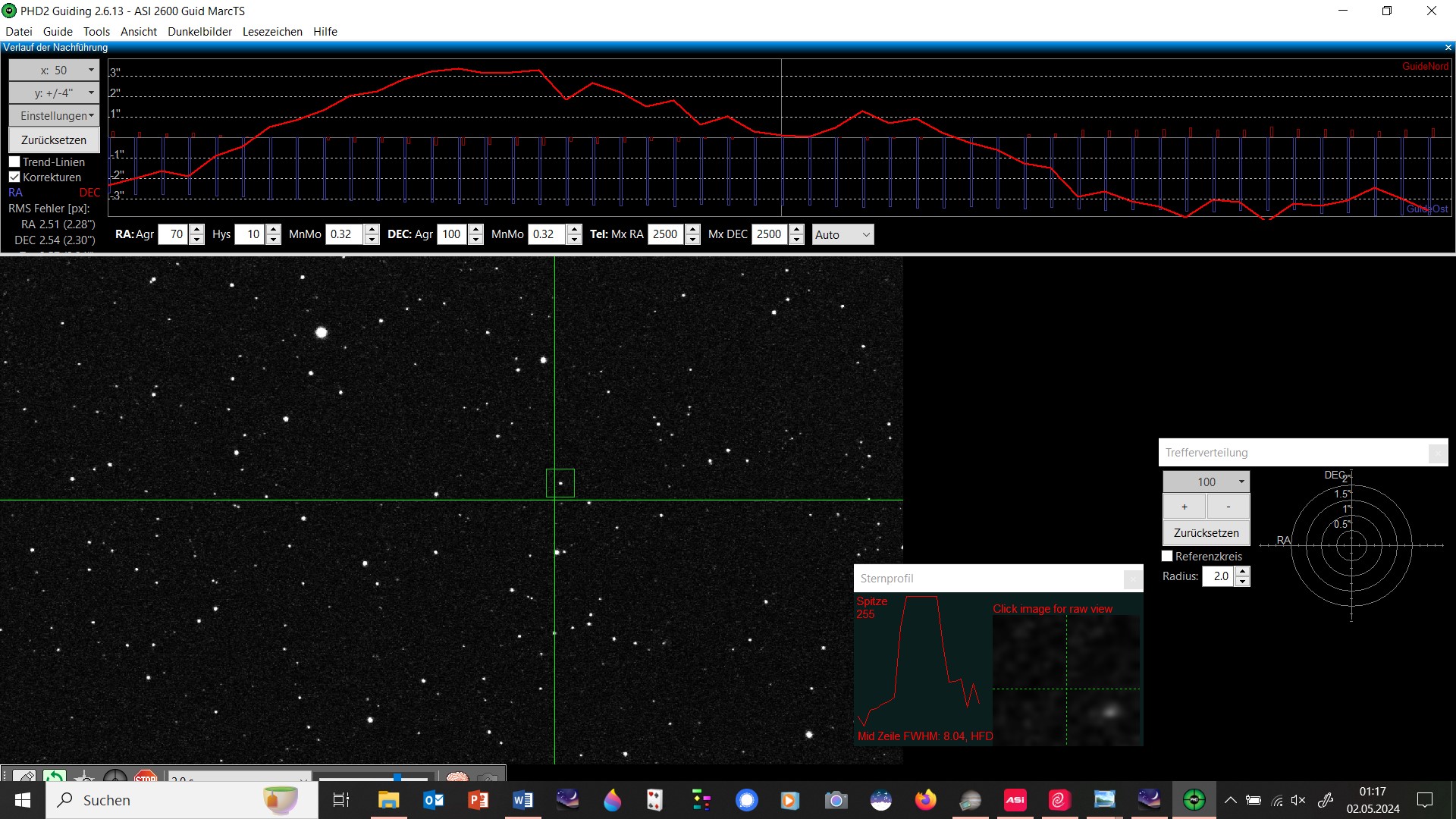
Task: Click the connect equipment icon in PHD2 toolbar
Action: [x=24, y=777]
